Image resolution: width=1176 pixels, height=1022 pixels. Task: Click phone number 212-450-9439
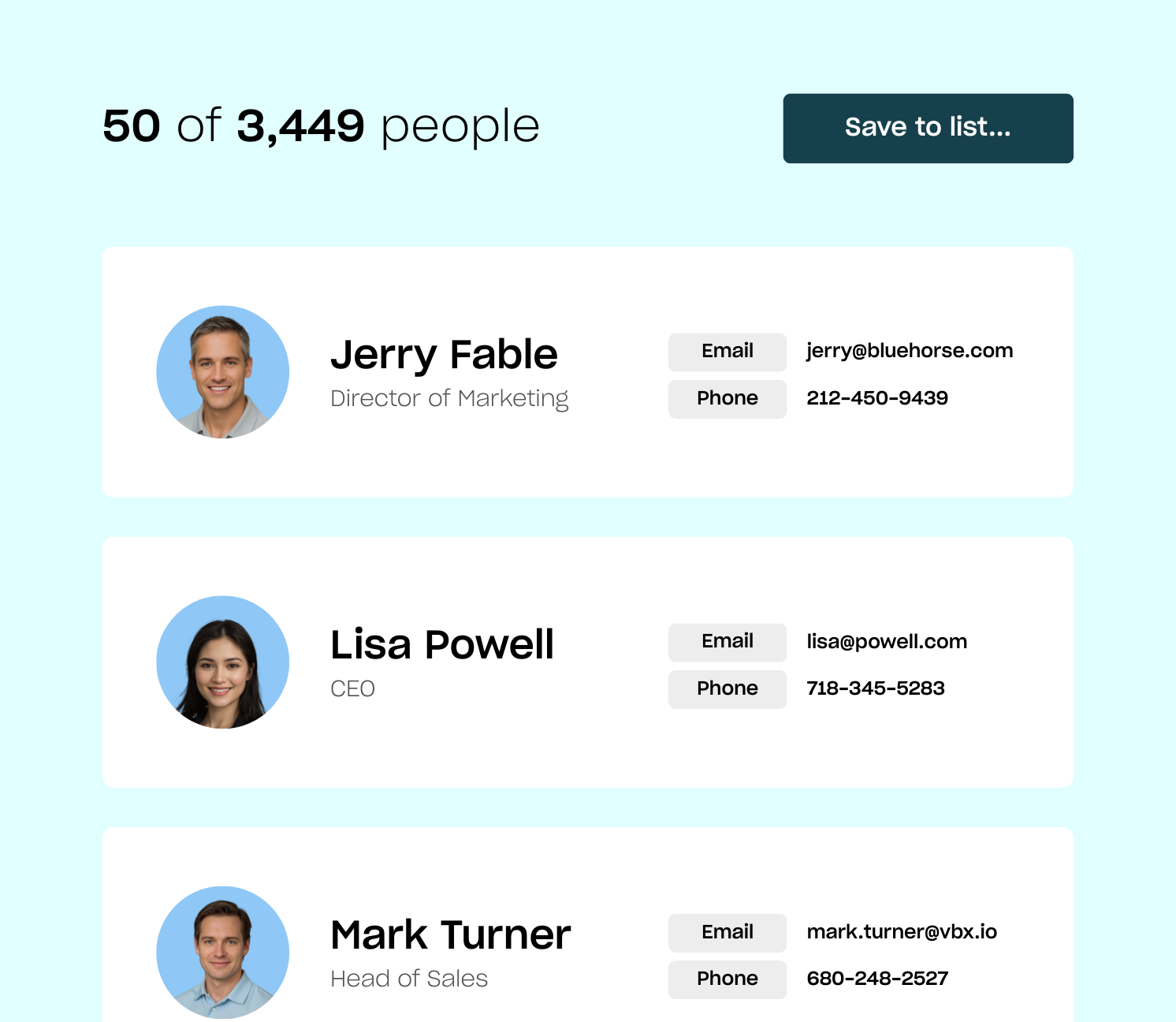(x=877, y=398)
